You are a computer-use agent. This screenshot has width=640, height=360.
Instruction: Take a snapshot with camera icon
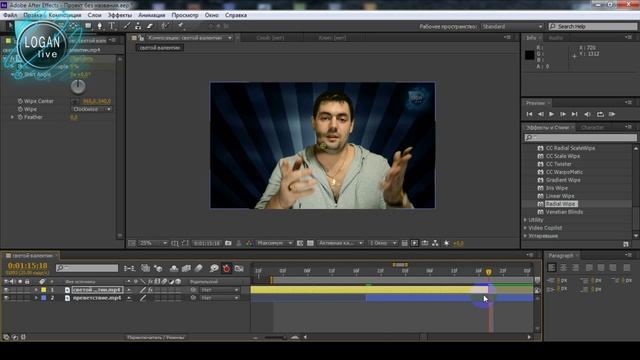228,243
